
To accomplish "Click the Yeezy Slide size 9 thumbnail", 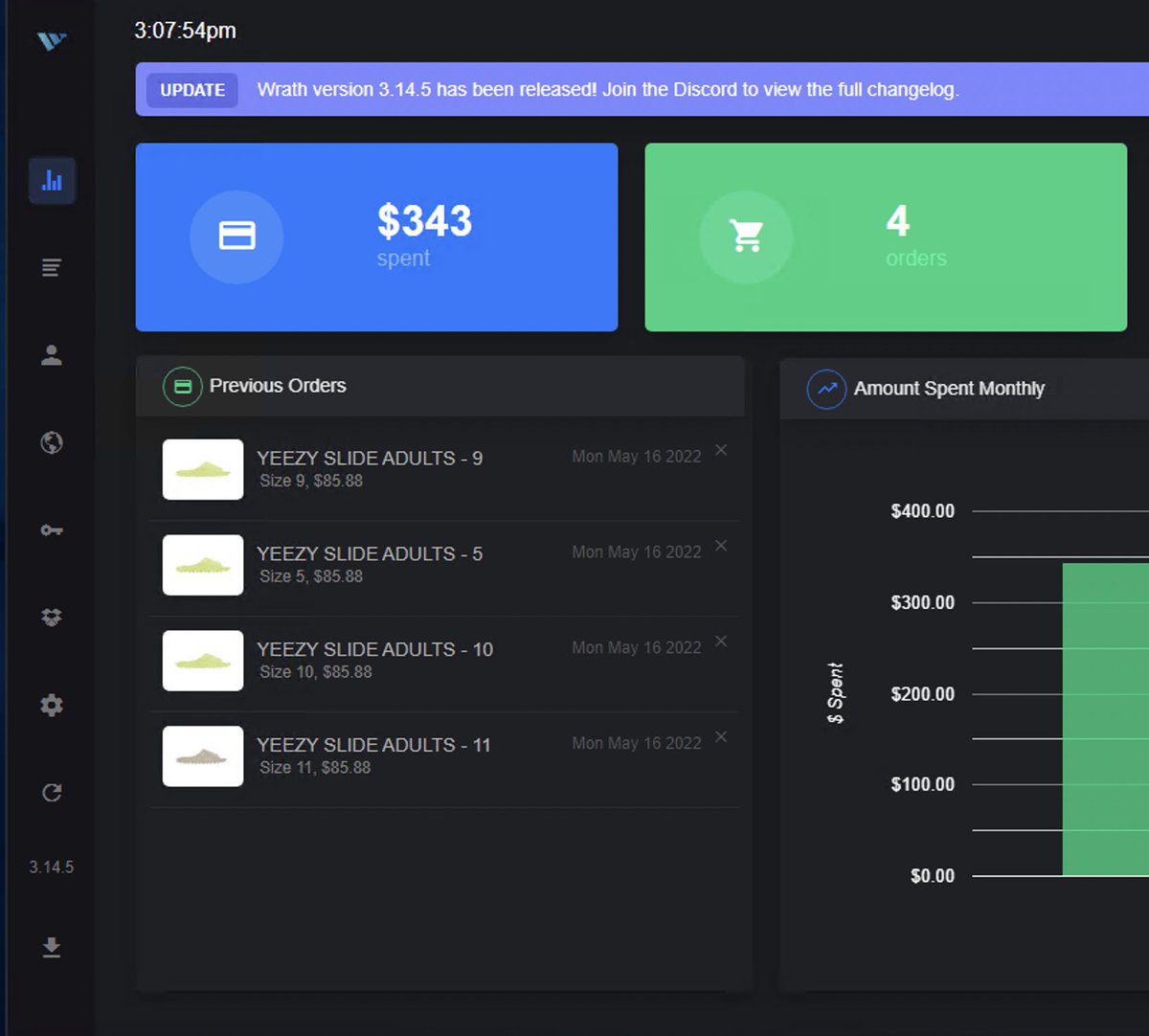I will pyautogui.click(x=203, y=469).
